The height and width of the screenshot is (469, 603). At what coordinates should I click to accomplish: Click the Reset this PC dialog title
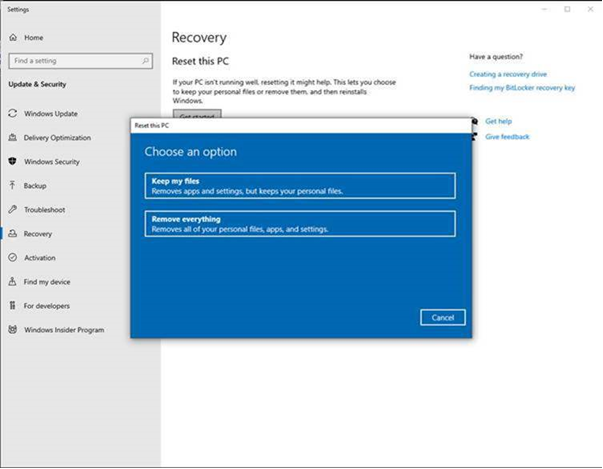(x=152, y=125)
